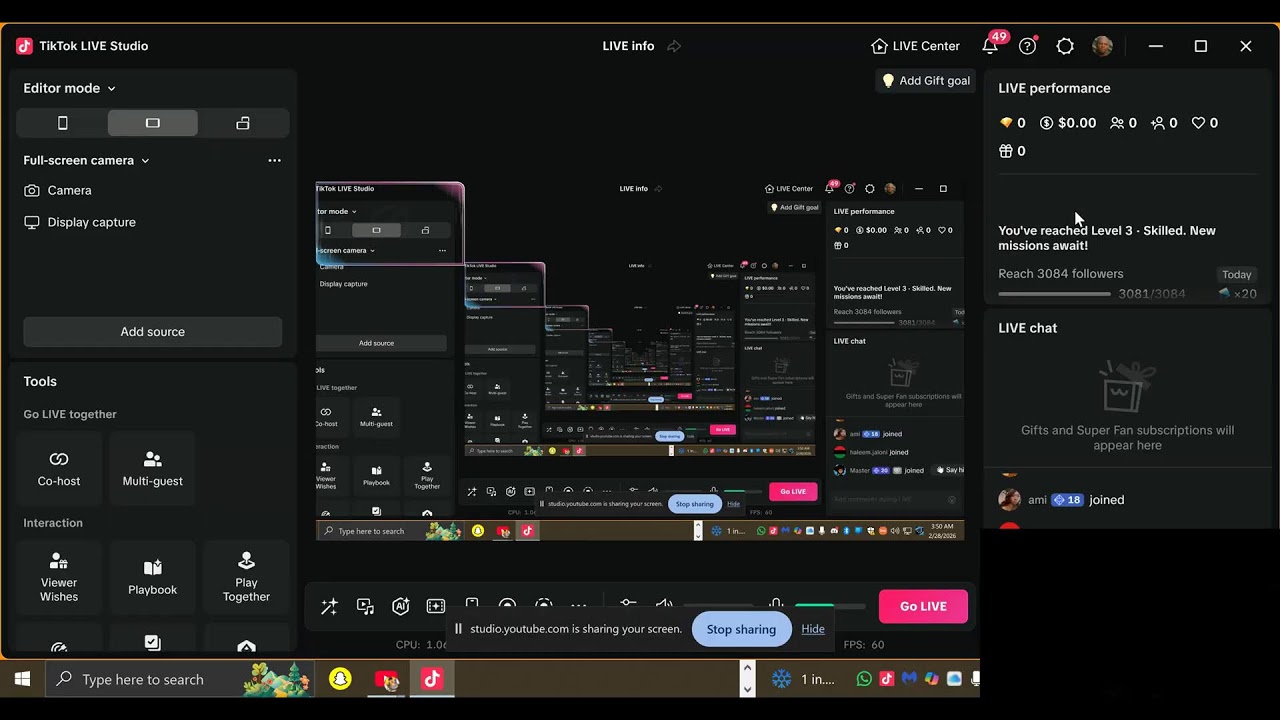Click the 'Go LIVE together' section label
Screen dimensions: 1280x720
(70, 414)
